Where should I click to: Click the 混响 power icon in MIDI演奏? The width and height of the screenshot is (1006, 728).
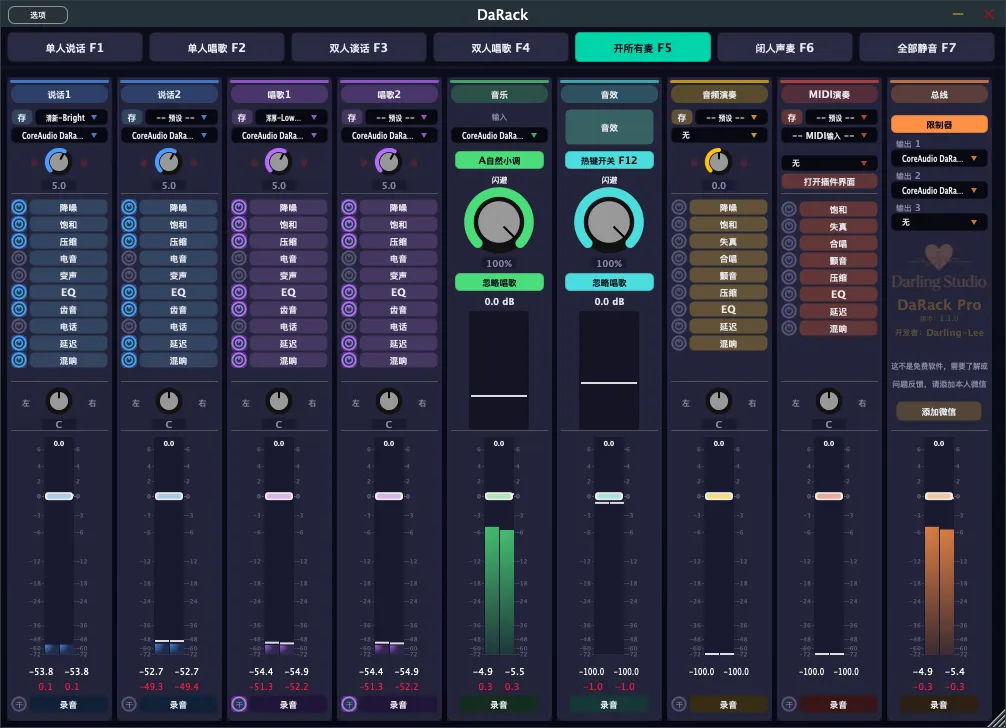(789, 328)
